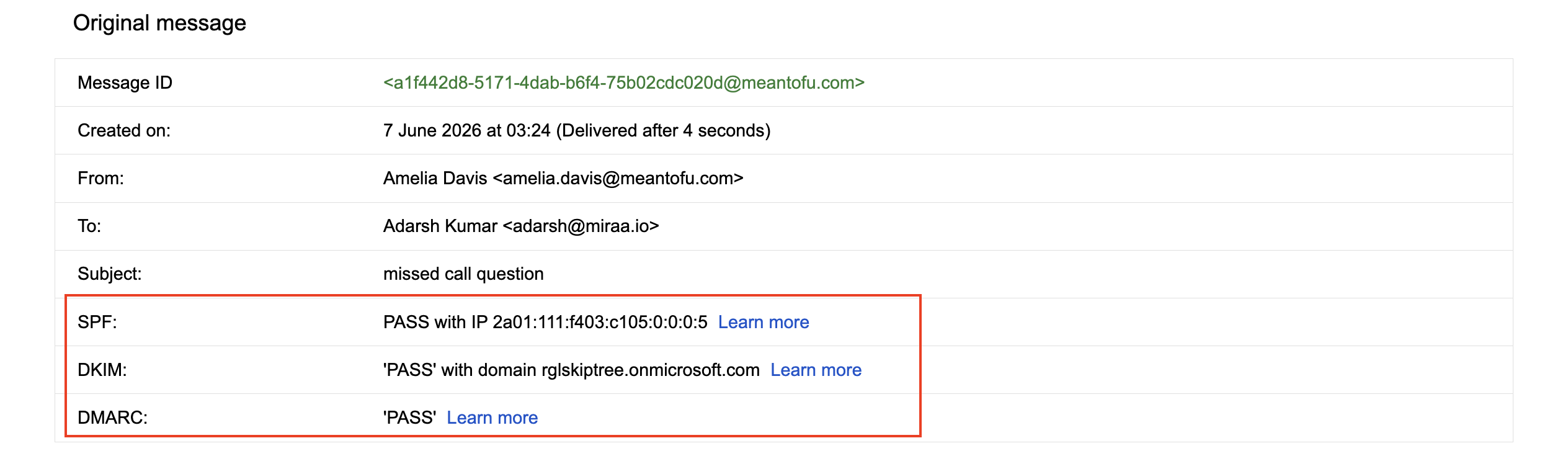Select the green Message ID value

coord(623,83)
